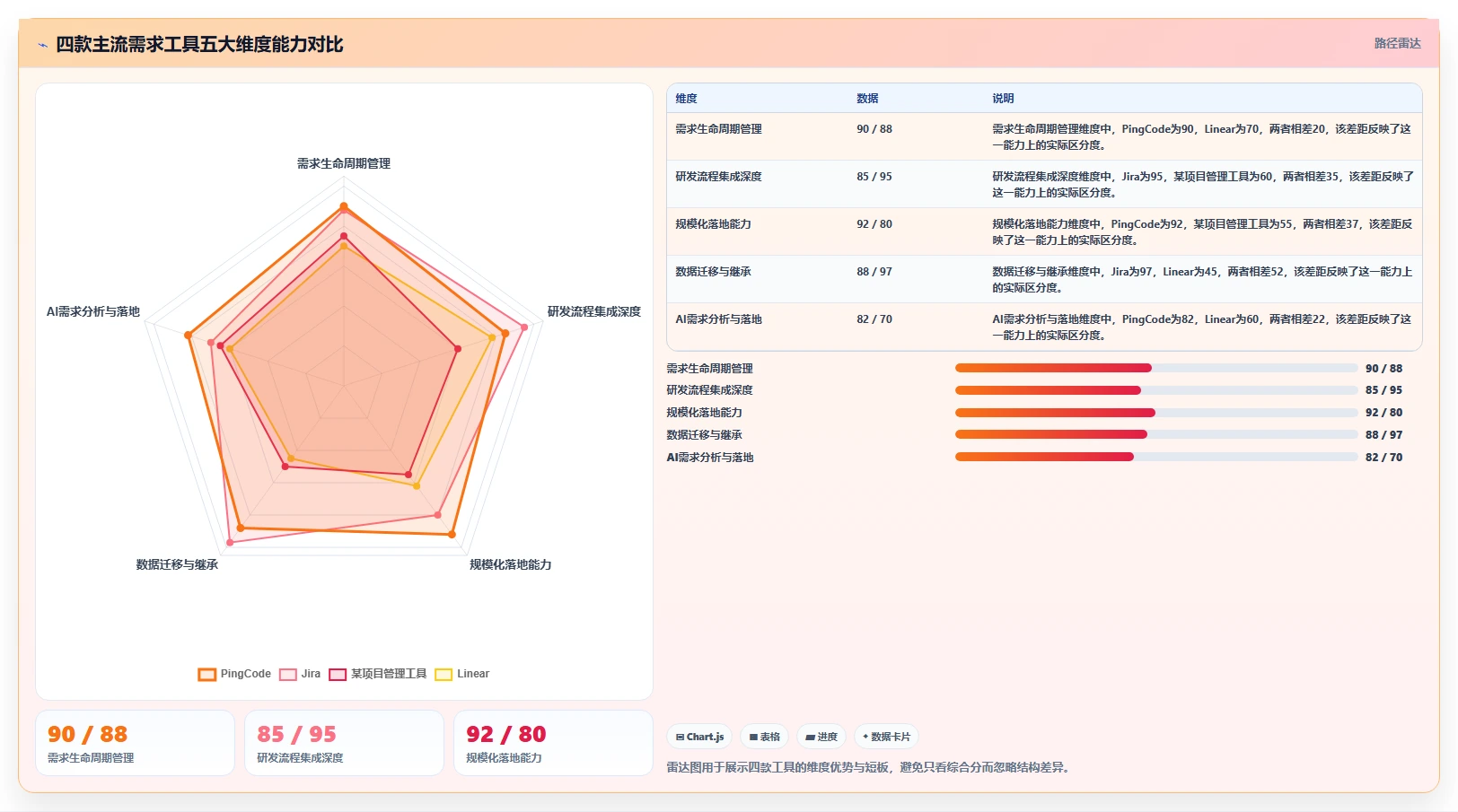The height and width of the screenshot is (812, 1458).
Task: Click the description of the 数据迁移与继承 row
Action: 1202,280
